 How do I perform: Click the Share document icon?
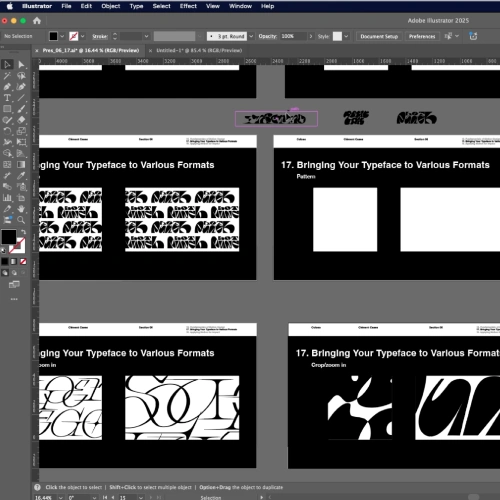[x=473, y=36]
